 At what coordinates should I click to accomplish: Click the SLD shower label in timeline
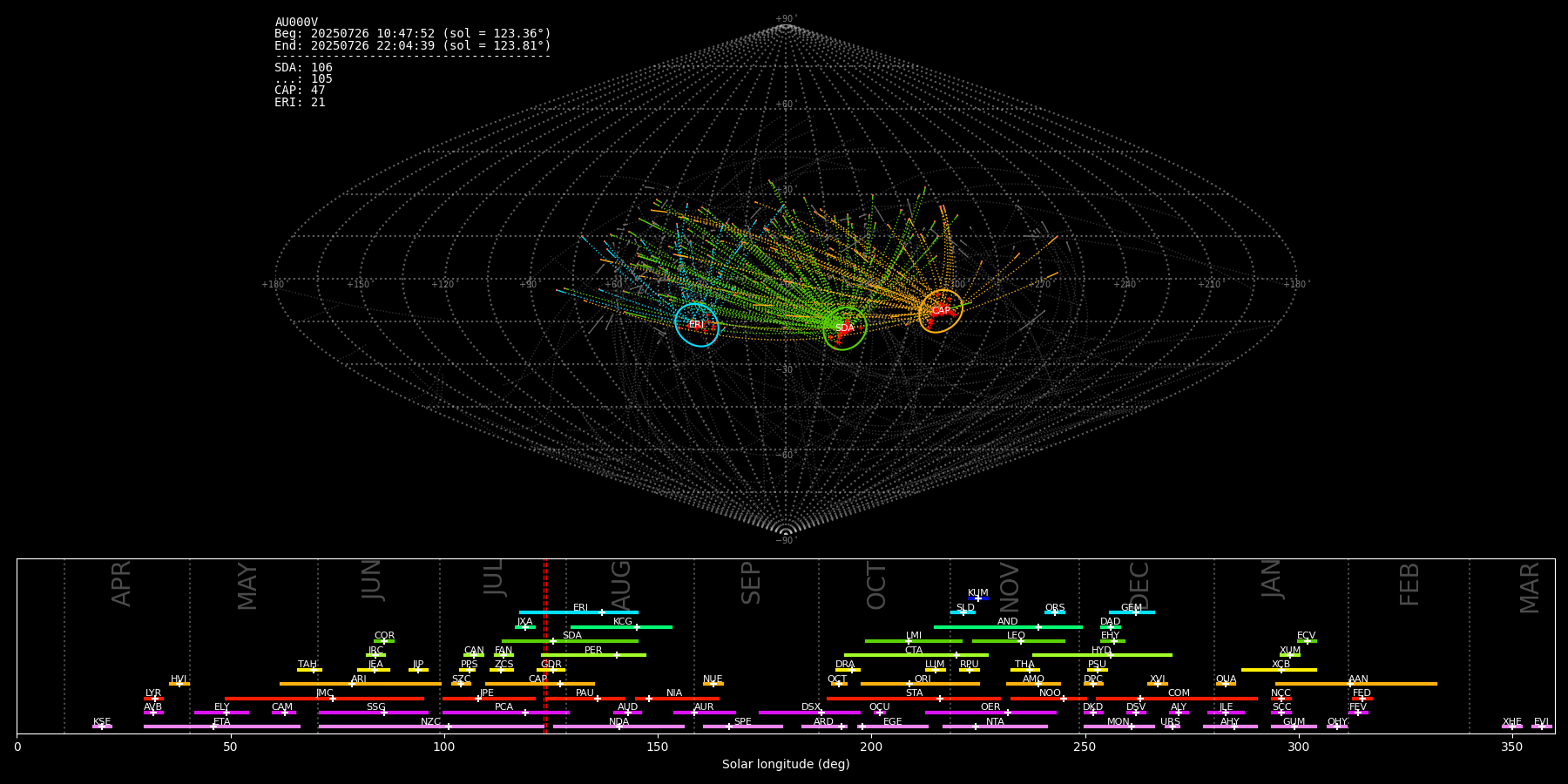pyautogui.click(x=965, y=608)
